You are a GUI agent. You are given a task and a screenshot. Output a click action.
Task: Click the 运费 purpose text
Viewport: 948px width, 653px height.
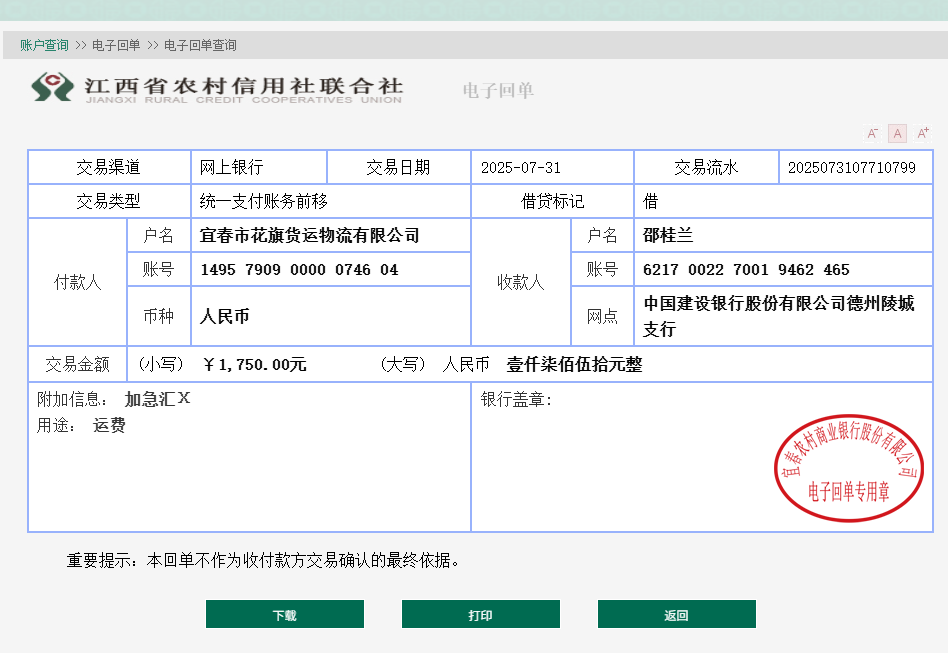pyautogui.click(x=109, y=426)
